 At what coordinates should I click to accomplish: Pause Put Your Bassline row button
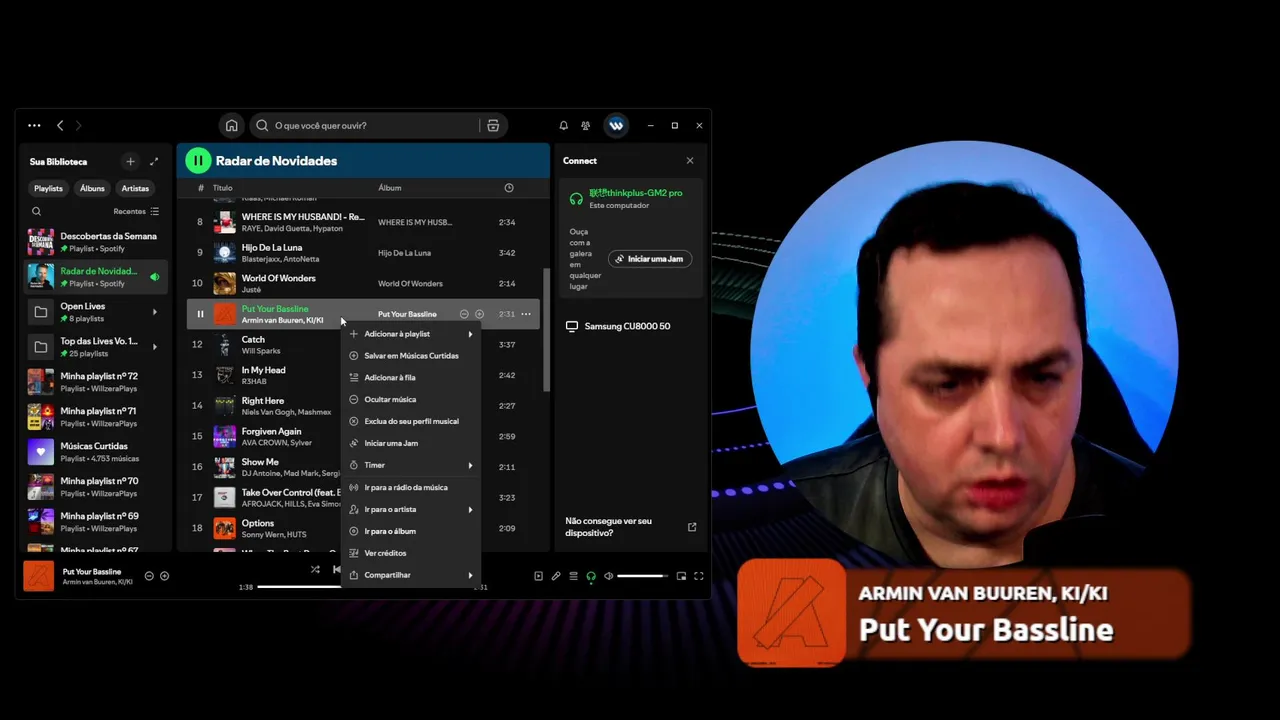tap(199, 314)
